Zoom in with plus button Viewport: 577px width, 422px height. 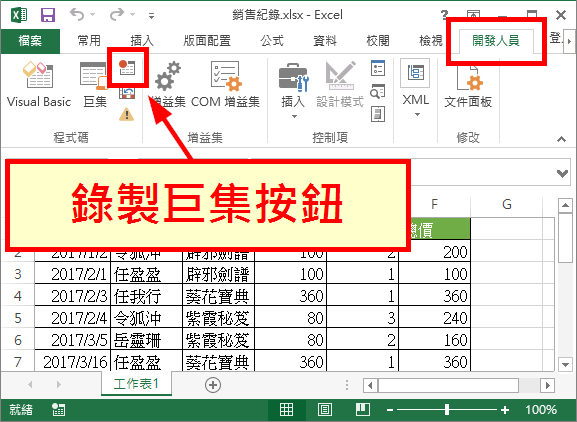pos(505,410)
